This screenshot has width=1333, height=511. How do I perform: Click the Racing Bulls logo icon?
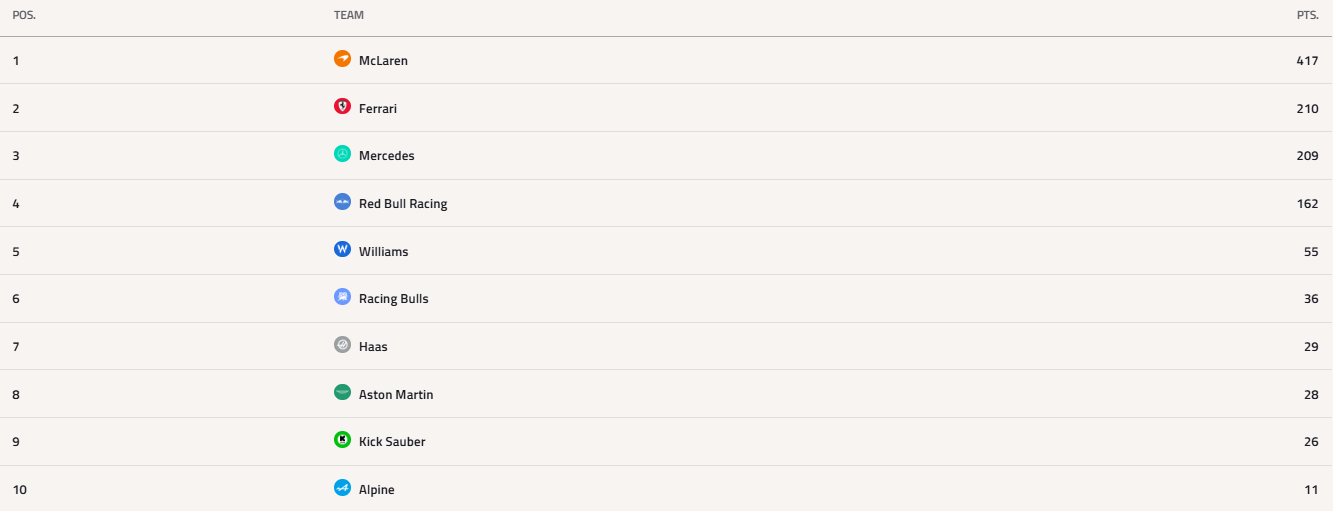tap(342, 297)
